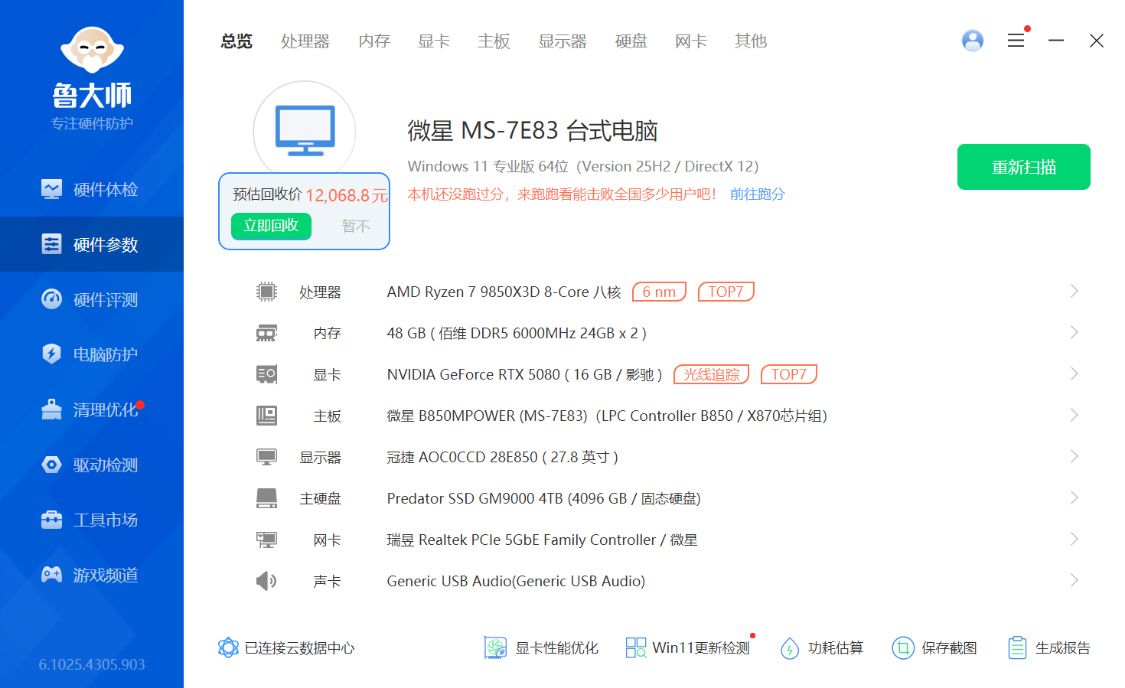1125x688 pixels.
Task: Dismiss recycling offer with 暂不
Action: coord(356,226)
